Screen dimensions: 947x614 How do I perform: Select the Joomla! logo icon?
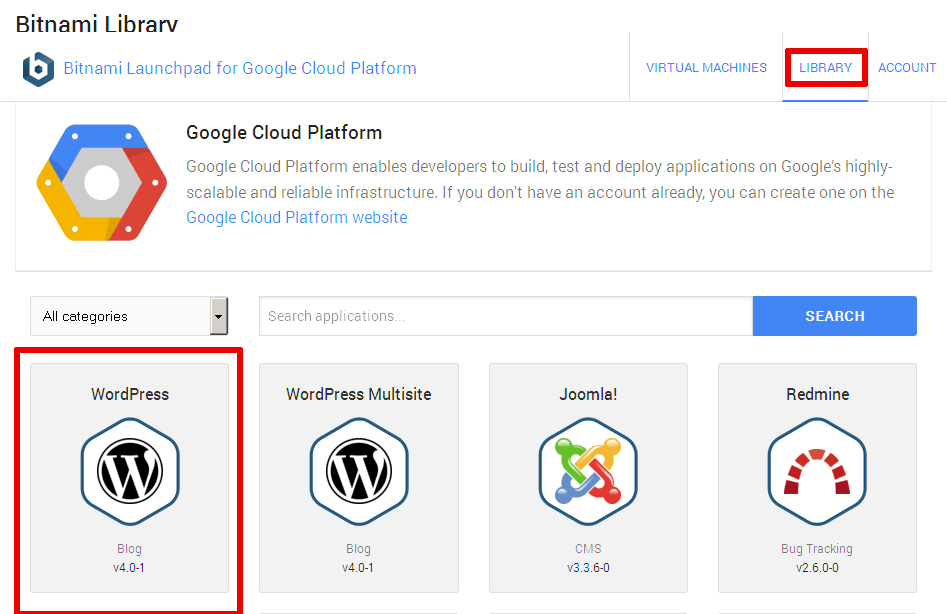click(588, 472)
